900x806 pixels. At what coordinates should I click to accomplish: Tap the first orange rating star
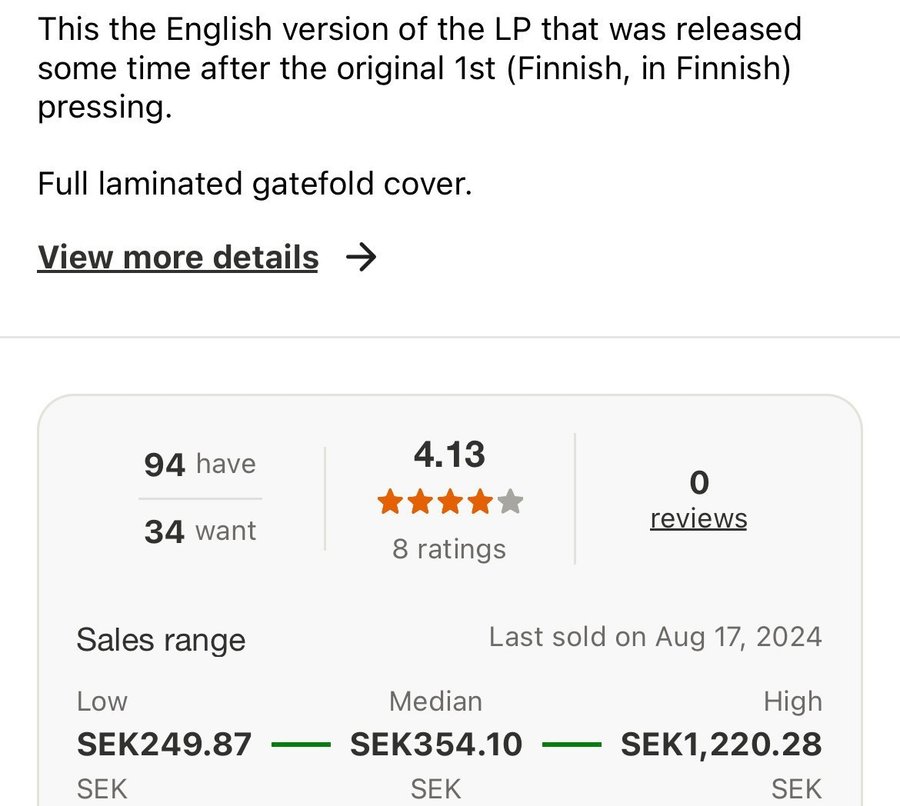click(x=390, y=502)
